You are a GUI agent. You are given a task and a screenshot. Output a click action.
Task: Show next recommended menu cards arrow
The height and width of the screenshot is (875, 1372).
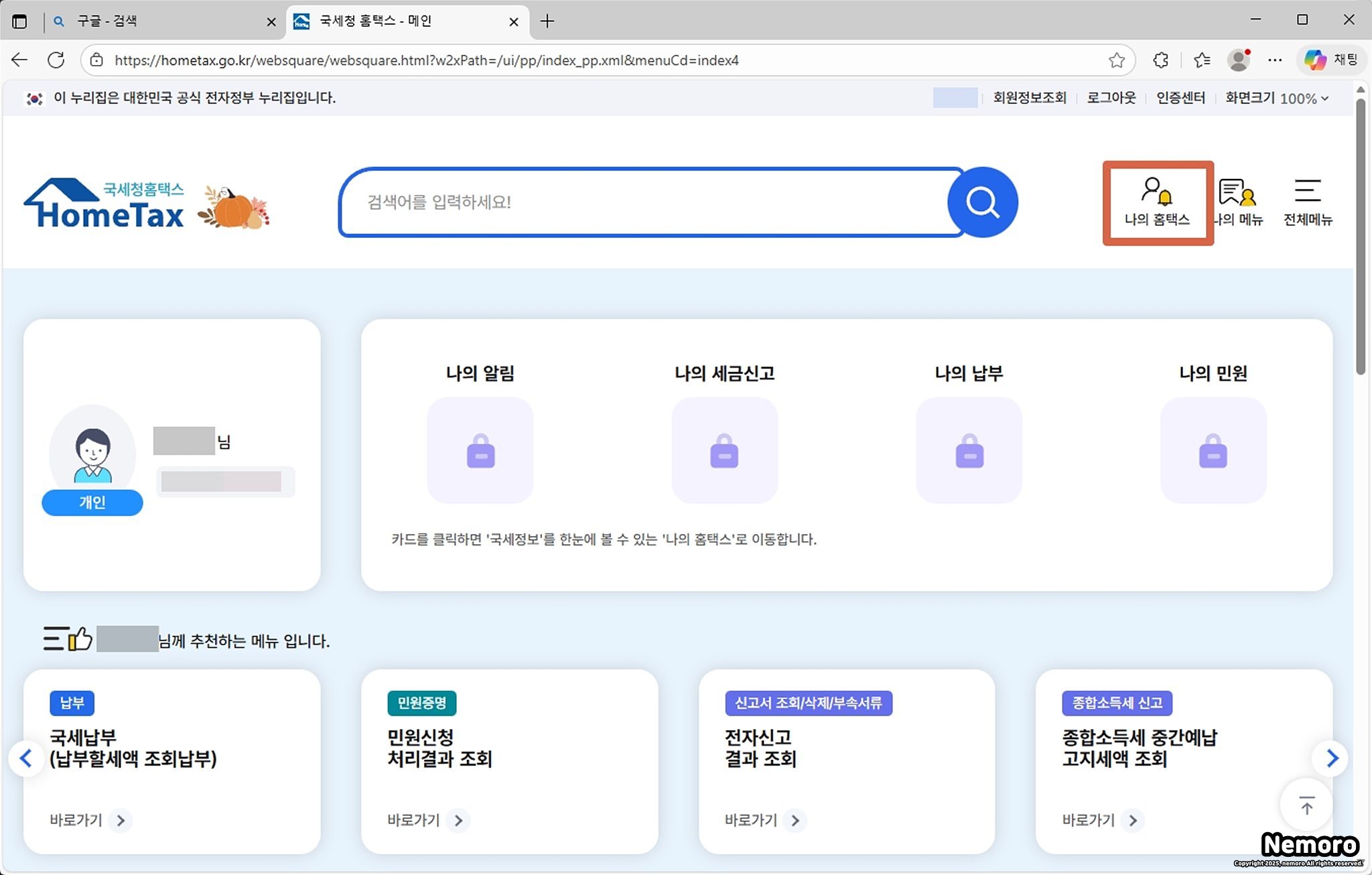pos(1332,758)
